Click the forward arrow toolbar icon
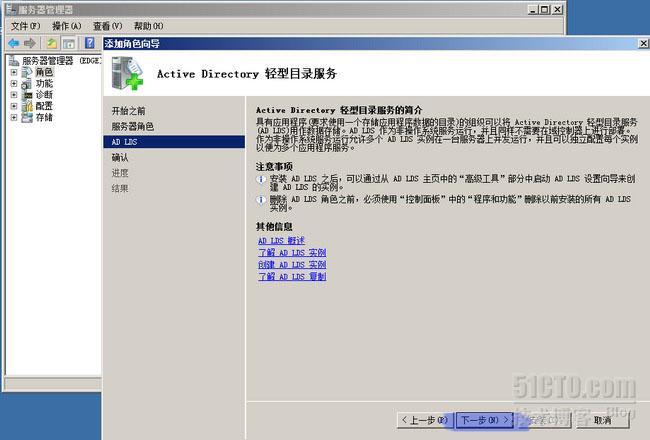Screen dimensions: 650x440 (x=30, y=43)
